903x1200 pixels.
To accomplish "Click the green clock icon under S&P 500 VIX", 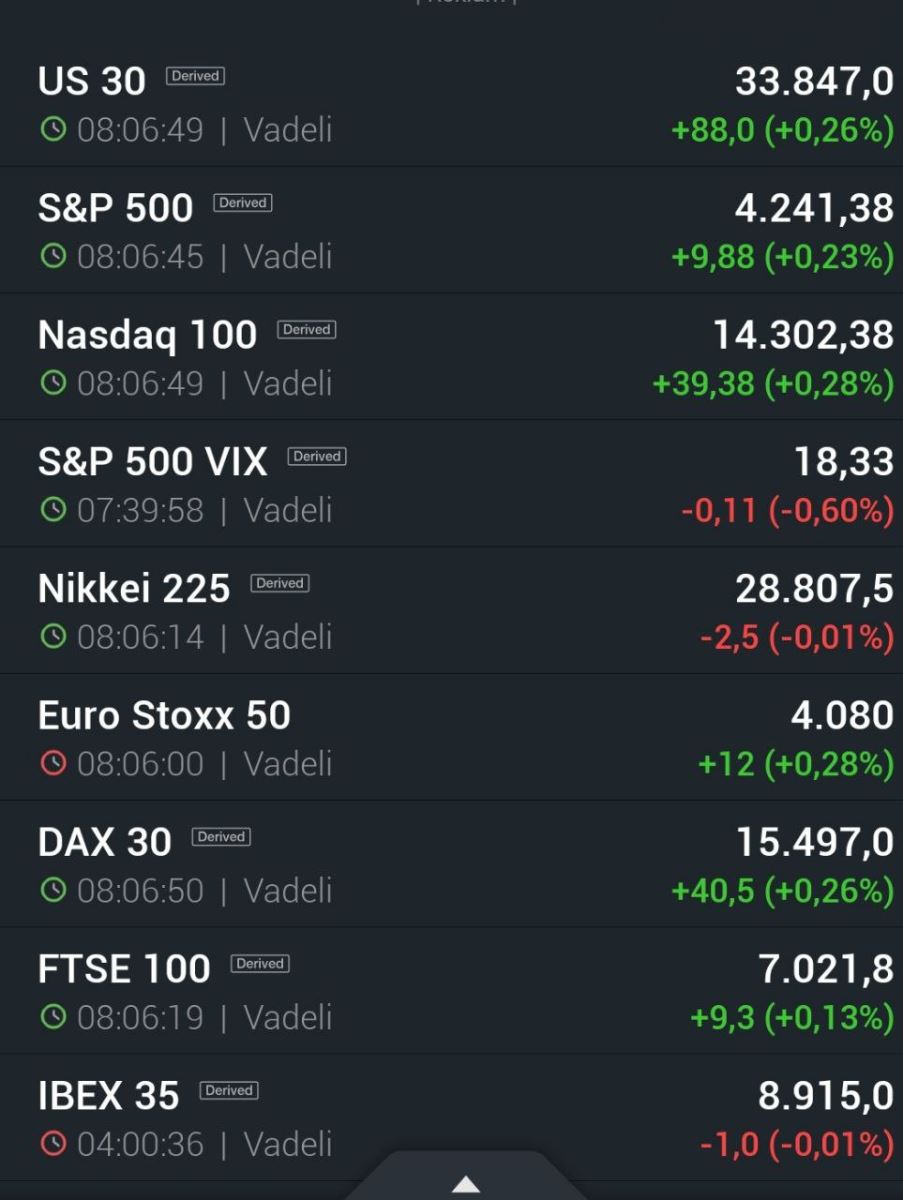I will pos(53,510).
